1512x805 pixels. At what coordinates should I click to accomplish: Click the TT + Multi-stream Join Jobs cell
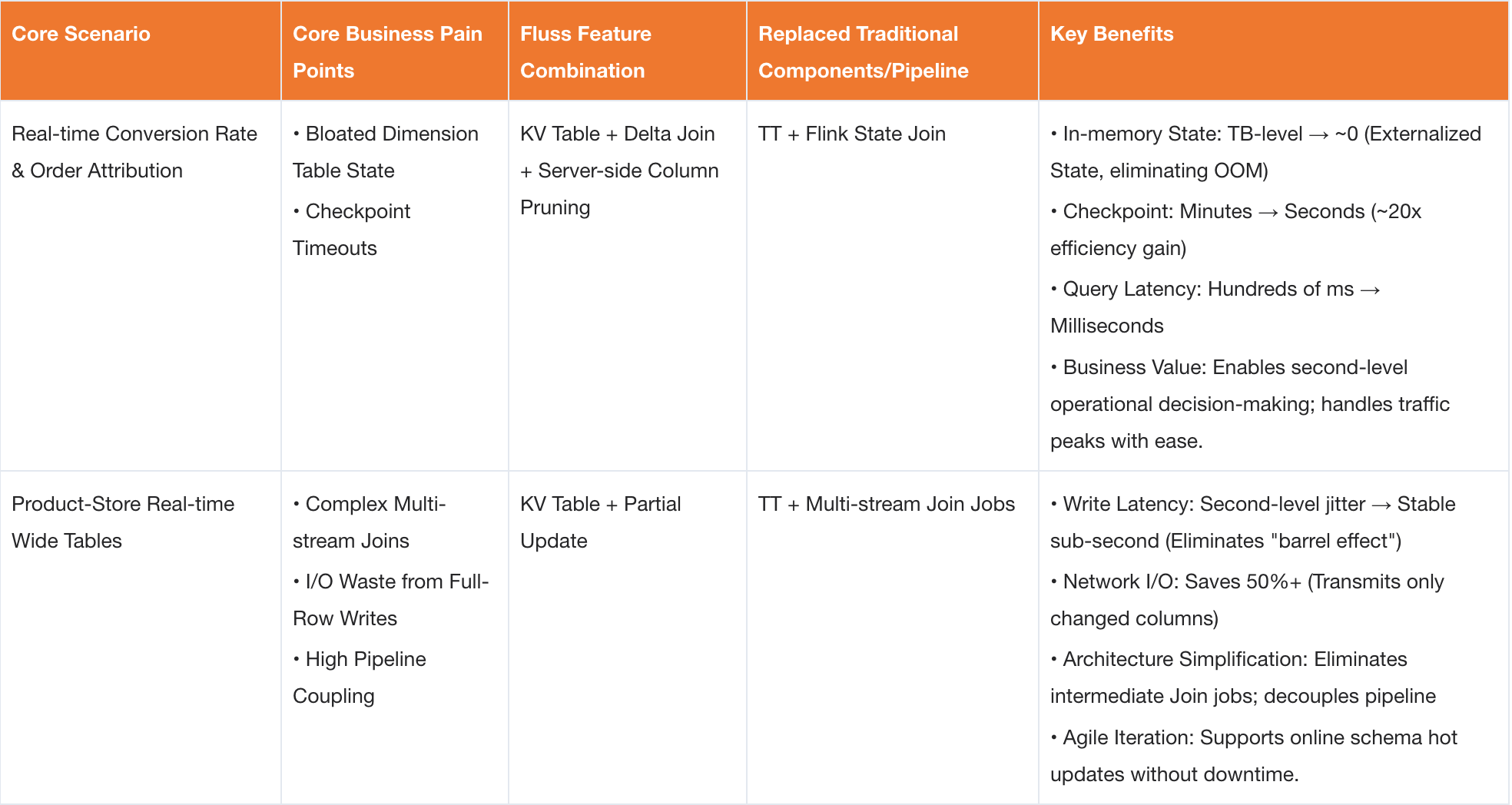pyautogui.click(x=886, y=505)
